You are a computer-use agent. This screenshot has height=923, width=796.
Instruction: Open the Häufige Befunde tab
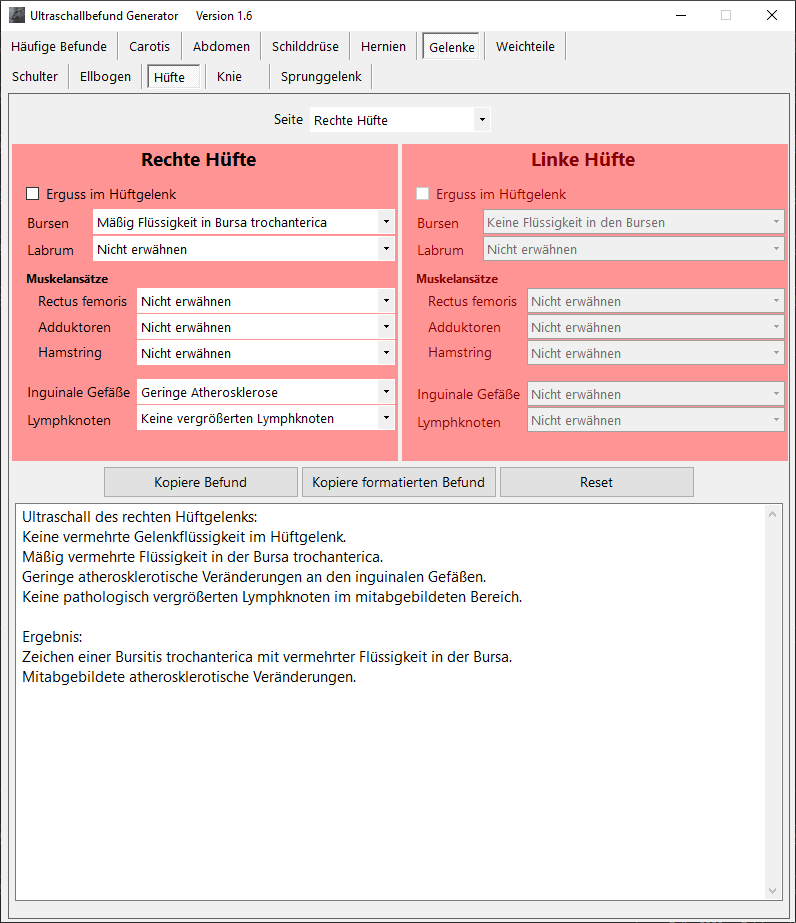[x=59, y=46]
